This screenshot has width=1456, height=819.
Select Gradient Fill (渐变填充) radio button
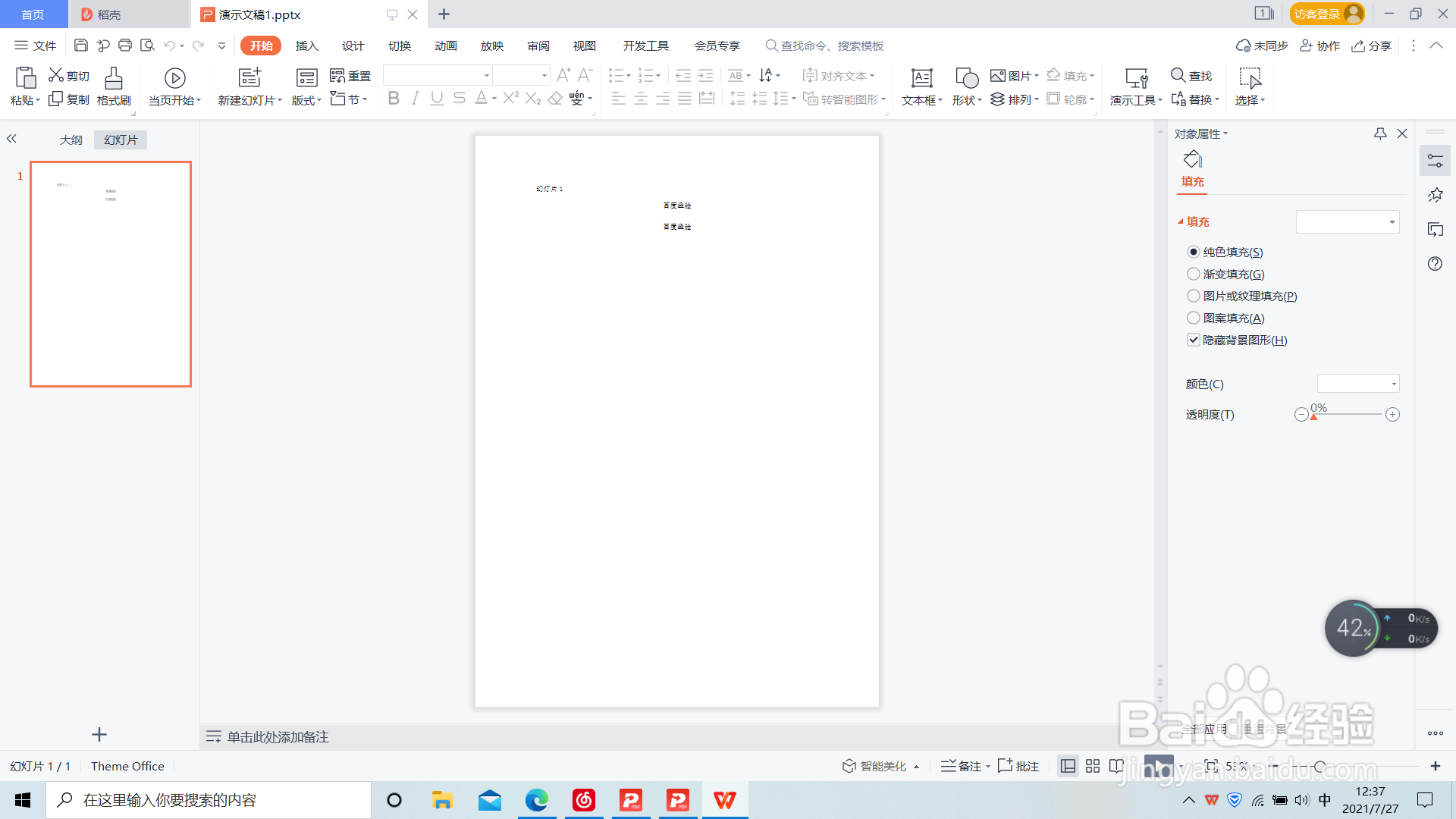(x=1194, y=274)
